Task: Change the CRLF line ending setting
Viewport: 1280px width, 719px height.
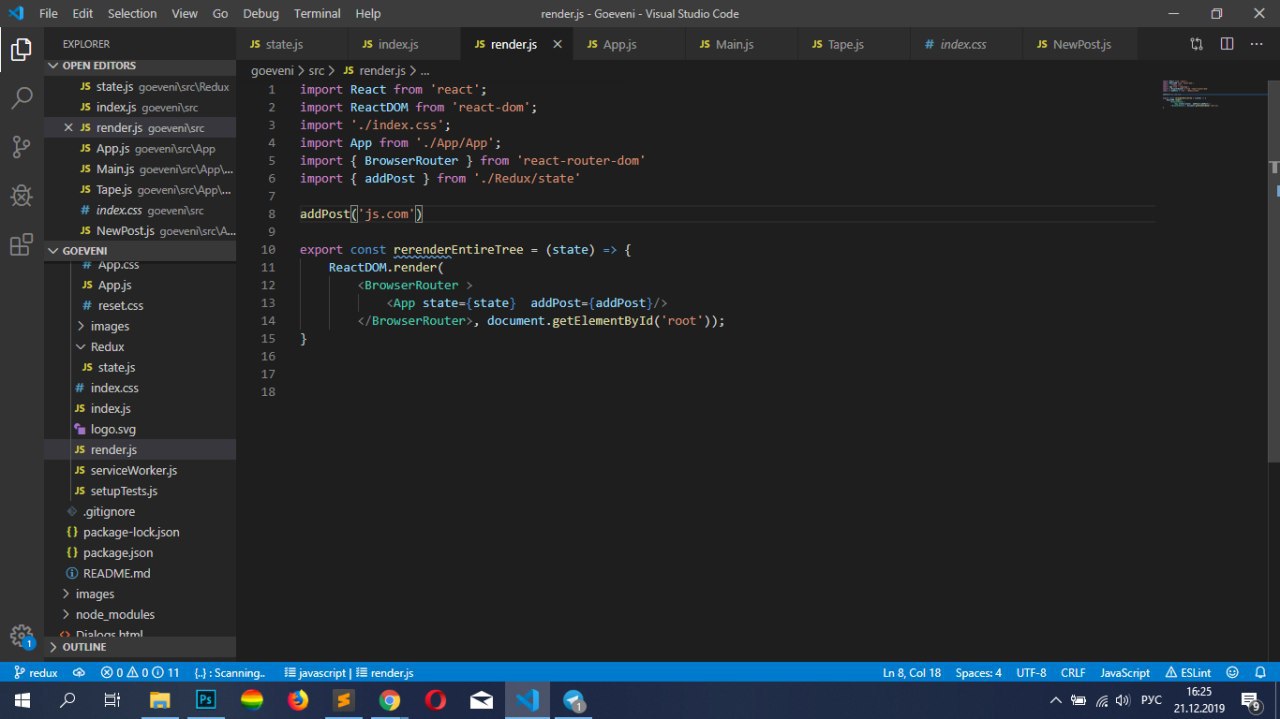Action: click(x=1072, y=673)
